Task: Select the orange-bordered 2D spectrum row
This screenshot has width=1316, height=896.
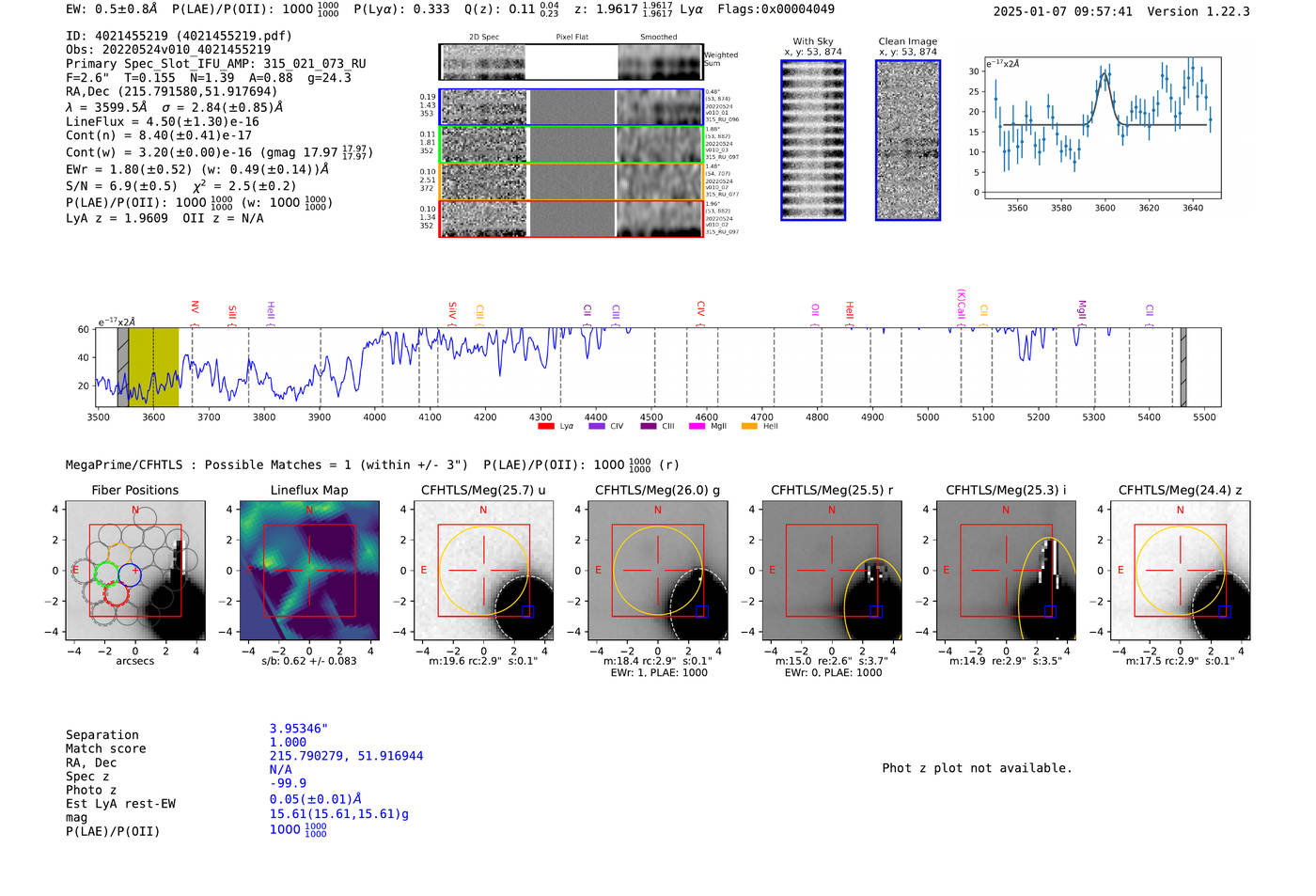Action: coord(572,181)
